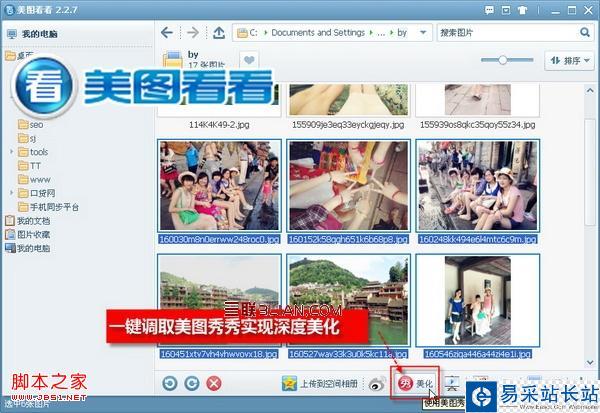Screen dimensions: 600x413
Task: Select thumbnail 160248kk494e6l4mtc6c9m.jpg
Action: tap(478, 186)
